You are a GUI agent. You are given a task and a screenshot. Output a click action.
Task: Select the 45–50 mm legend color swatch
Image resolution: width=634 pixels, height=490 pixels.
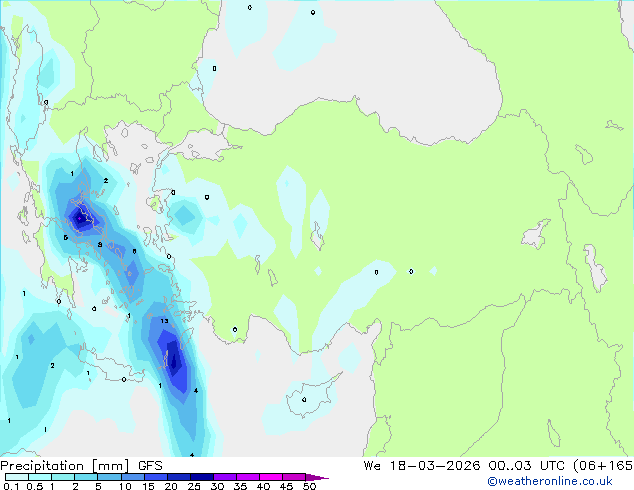[x=294, y=477]
